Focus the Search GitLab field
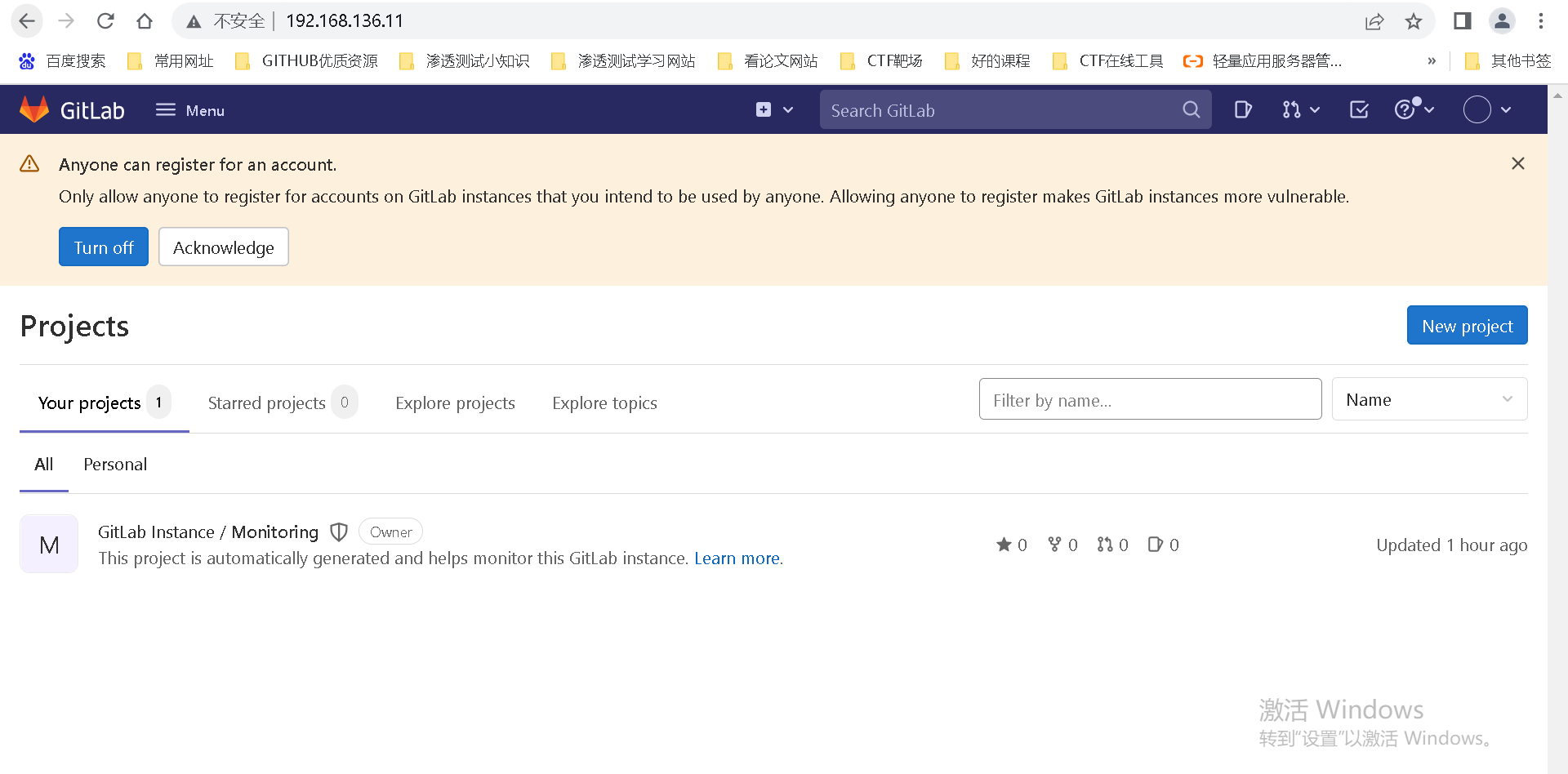 [x=1015, y=109]
